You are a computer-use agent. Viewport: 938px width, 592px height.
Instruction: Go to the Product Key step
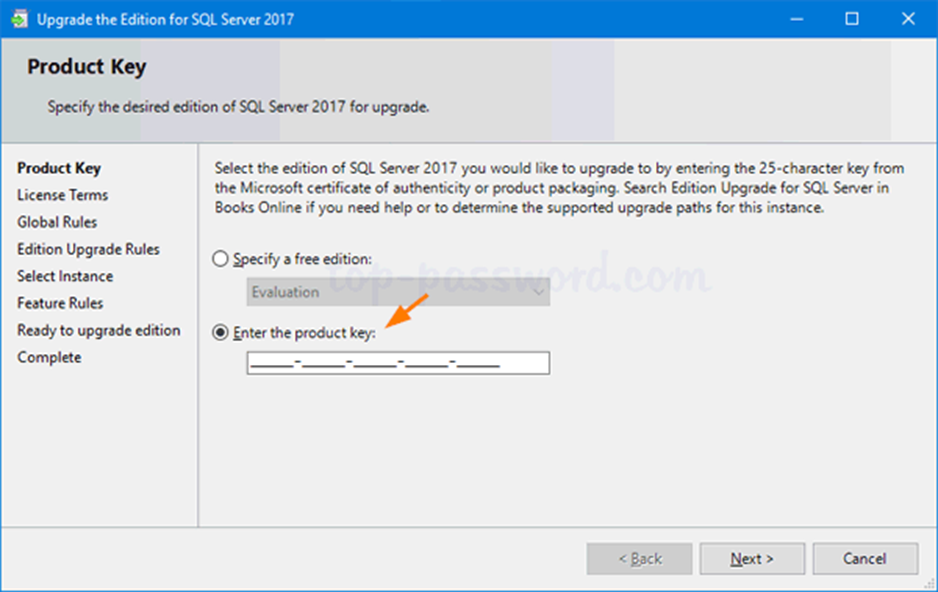click(x=59, y=168)
